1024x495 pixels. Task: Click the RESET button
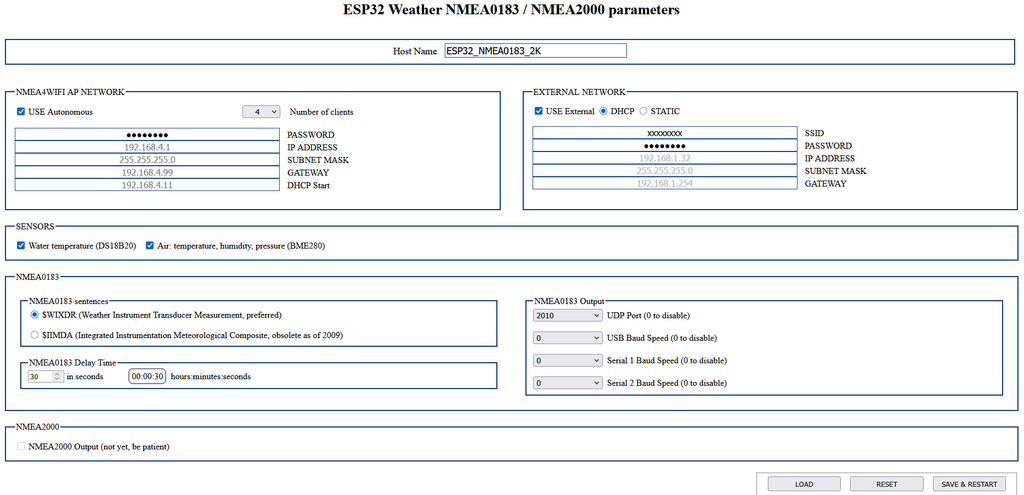point(886,484)
